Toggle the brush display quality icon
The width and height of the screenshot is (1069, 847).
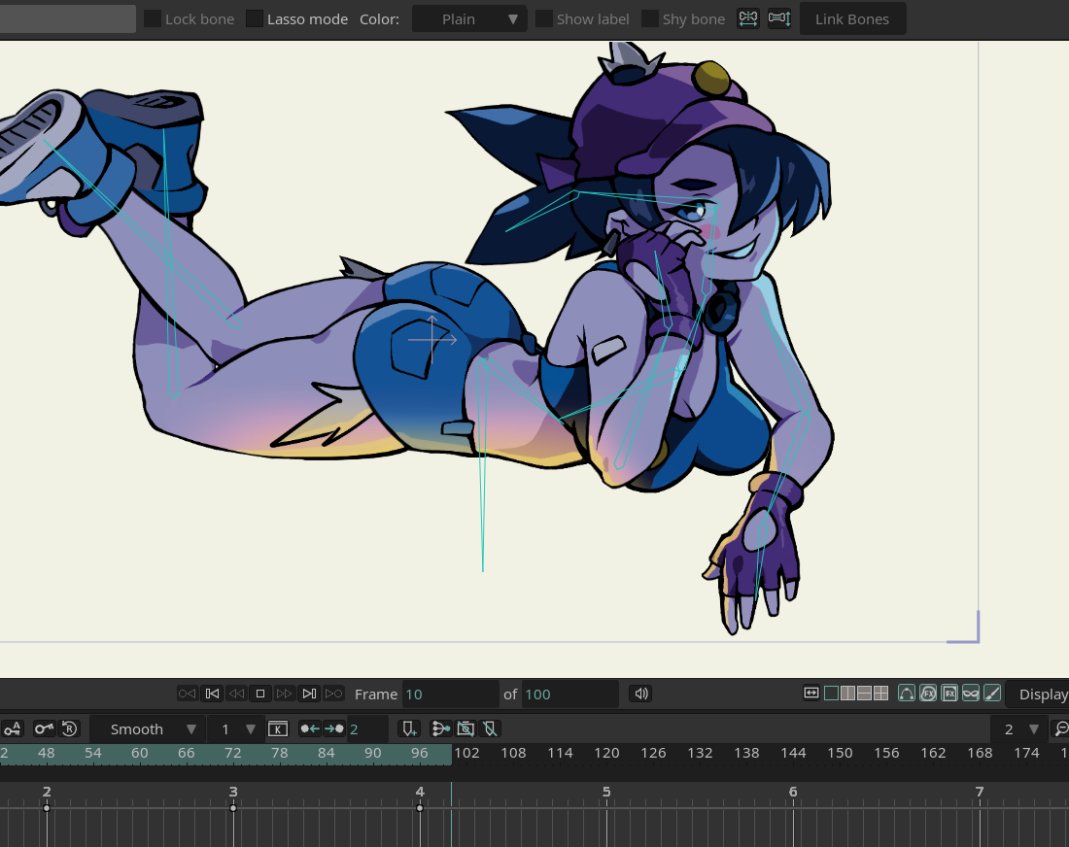(993, 694)
